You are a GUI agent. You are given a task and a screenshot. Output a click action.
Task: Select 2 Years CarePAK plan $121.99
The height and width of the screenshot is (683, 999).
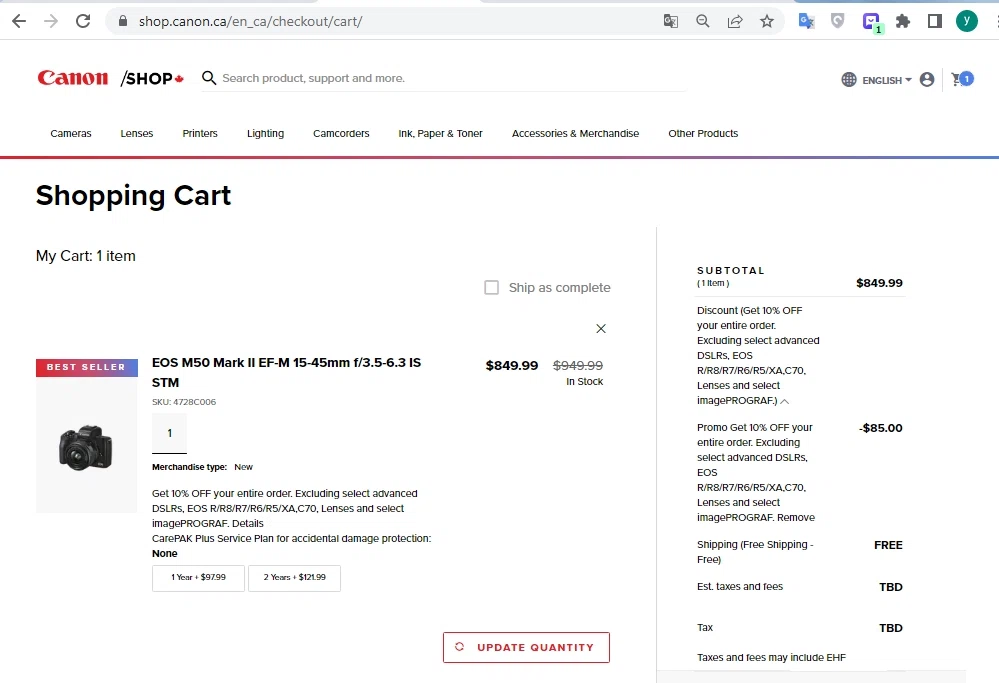[x=294, y=578]
